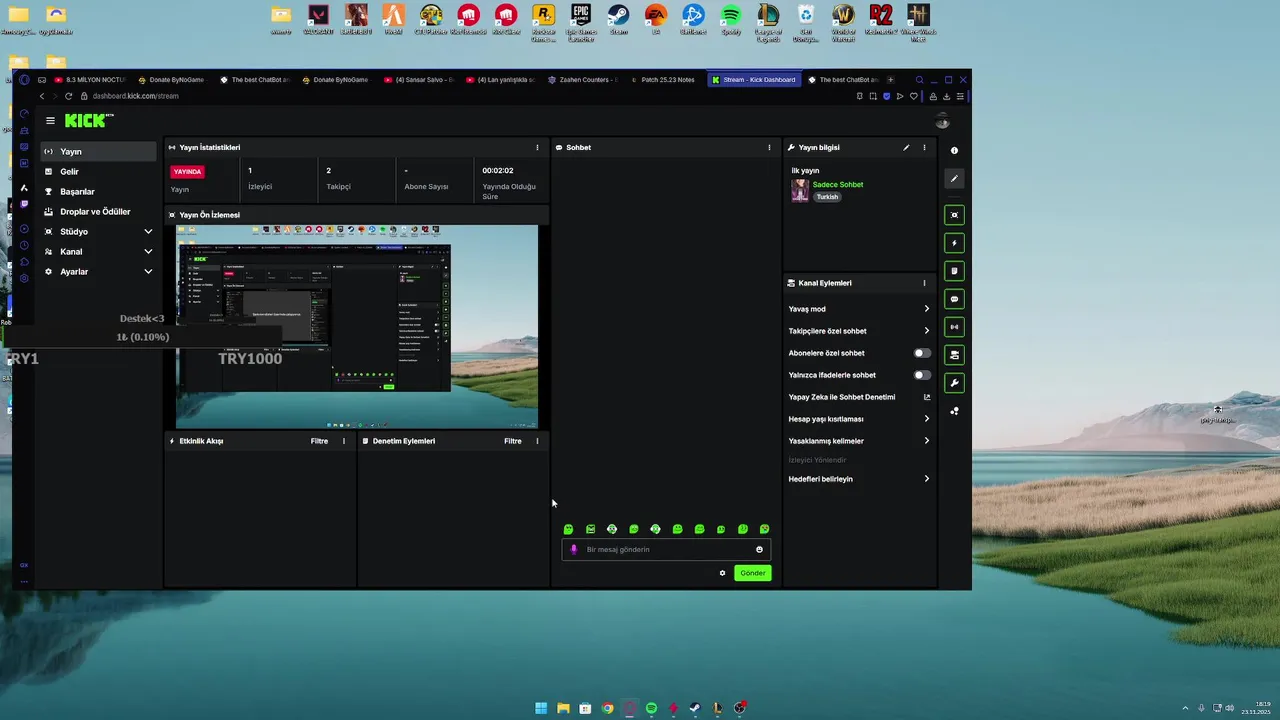1280x720 pixels.
Task: Click the green KICK logo
Action: pos(87,121)
